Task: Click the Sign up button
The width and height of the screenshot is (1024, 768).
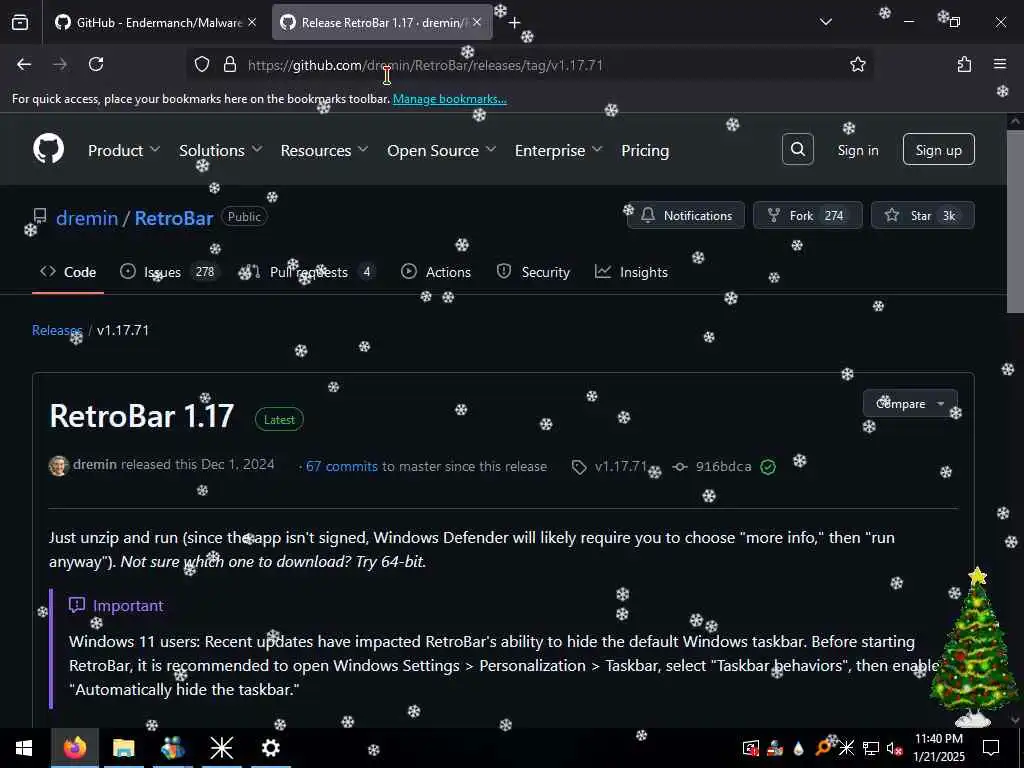Action: click(x=938, y=150)
